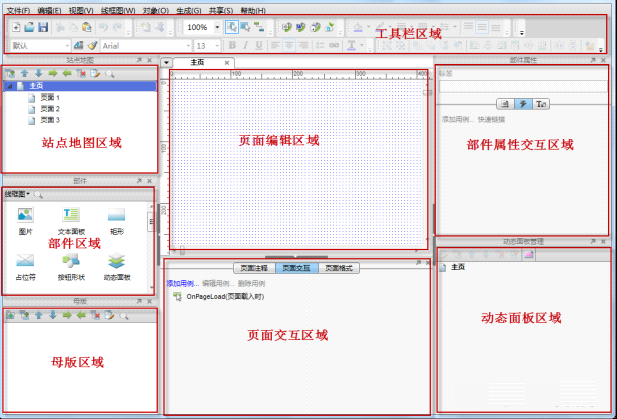Pick the 动态面板 dynamic panel widget
This screenshot has width=617, height=419.
pyautogui.click(x=117, y=267)
